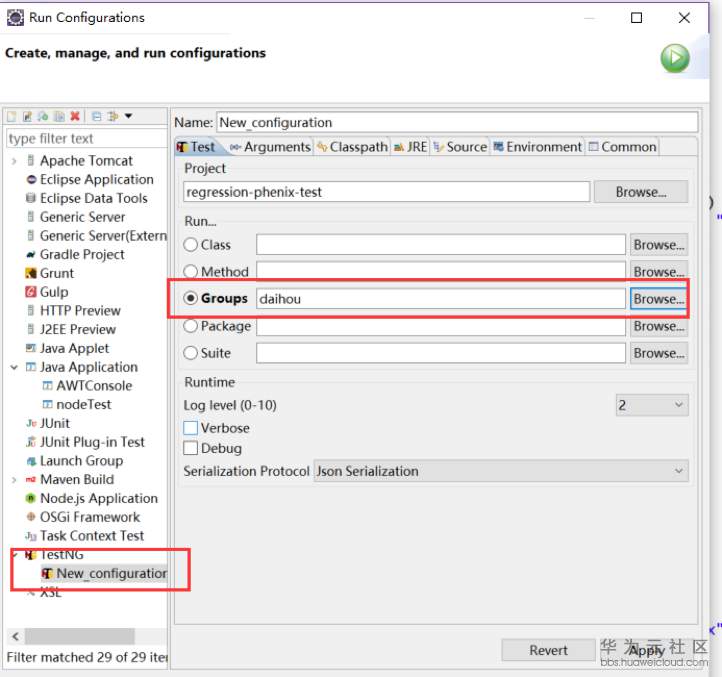Open the Serialization Protocol combo box
This screenshot has width=722, height=677.
(x=500, y=471)
